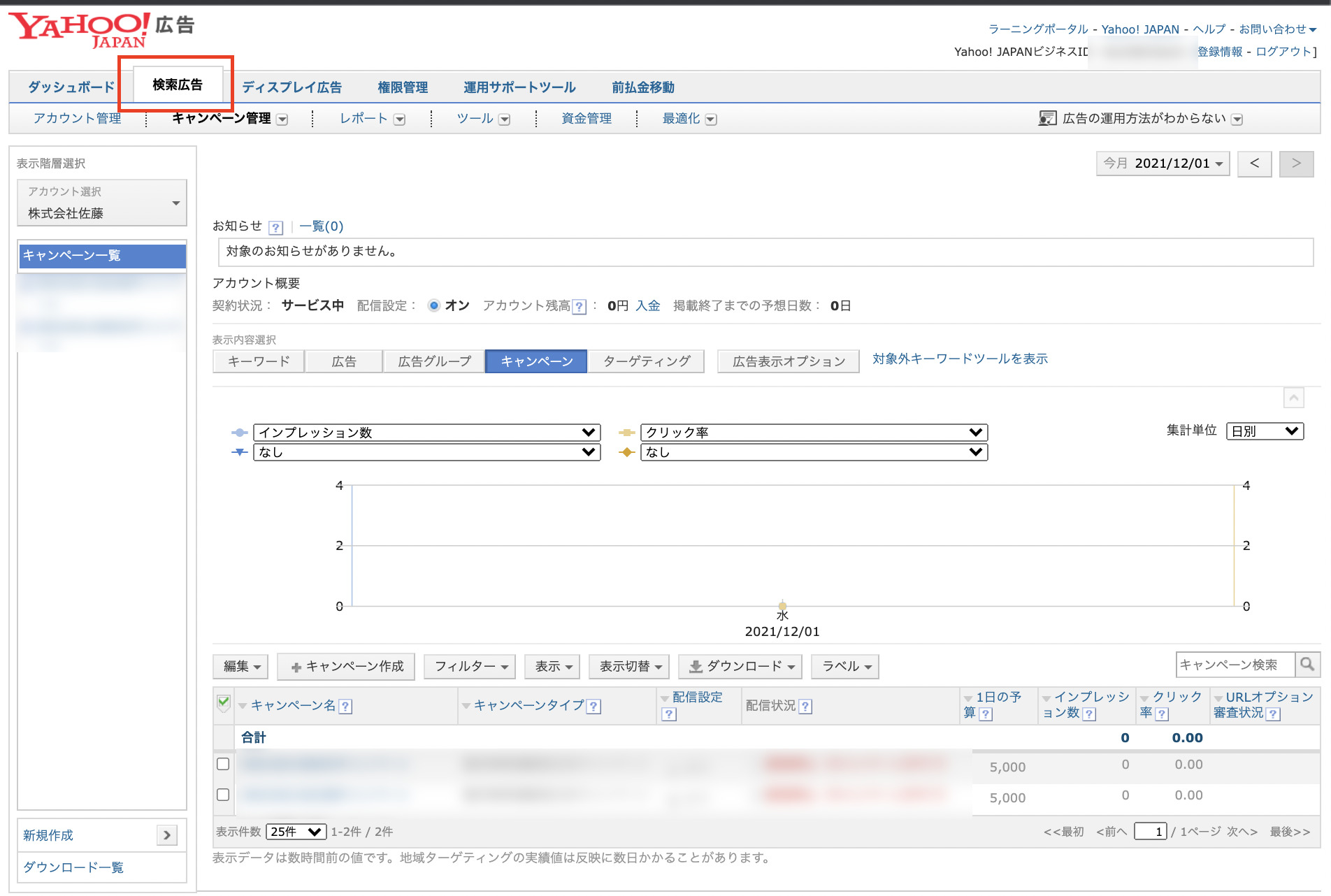This screenshot has width=1331, height=896.
Task: Click help icon next to お知らせ
Action: click(x=276, y=227)
